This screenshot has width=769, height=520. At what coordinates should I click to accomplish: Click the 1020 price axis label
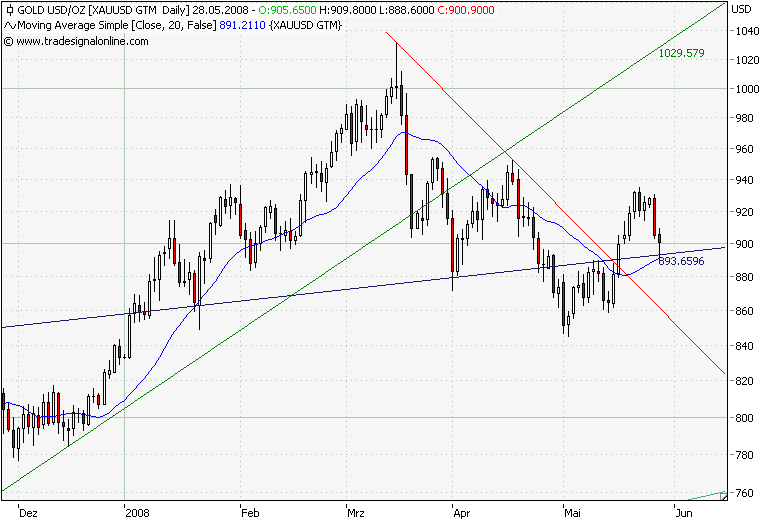point(747,60)
